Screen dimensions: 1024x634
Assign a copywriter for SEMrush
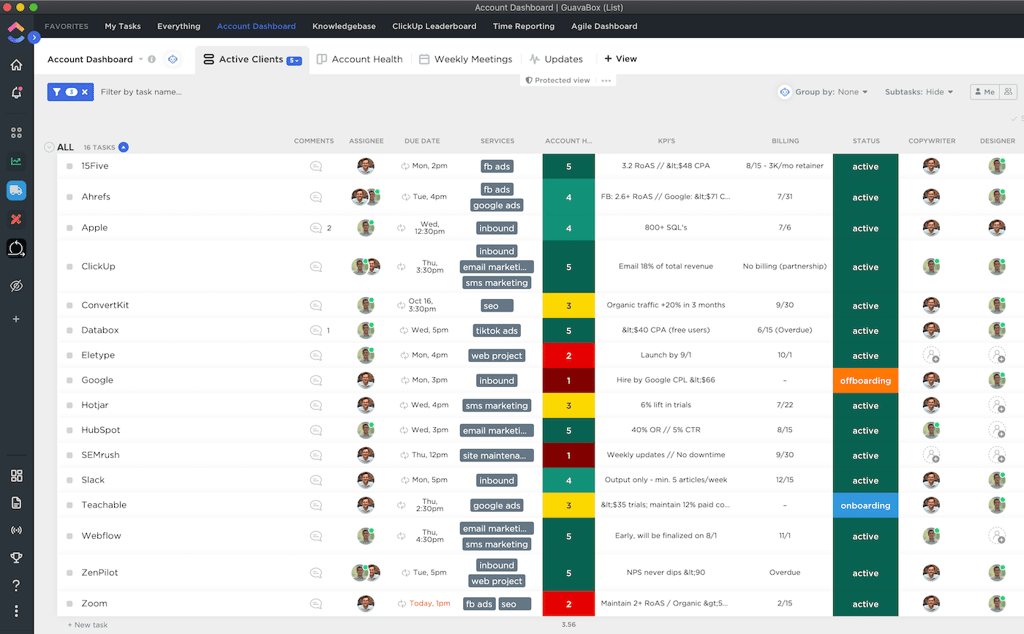click(931, 455)
